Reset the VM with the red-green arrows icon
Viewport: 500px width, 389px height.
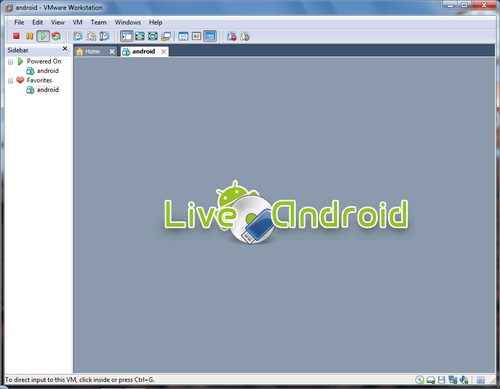tap(56, 36)
